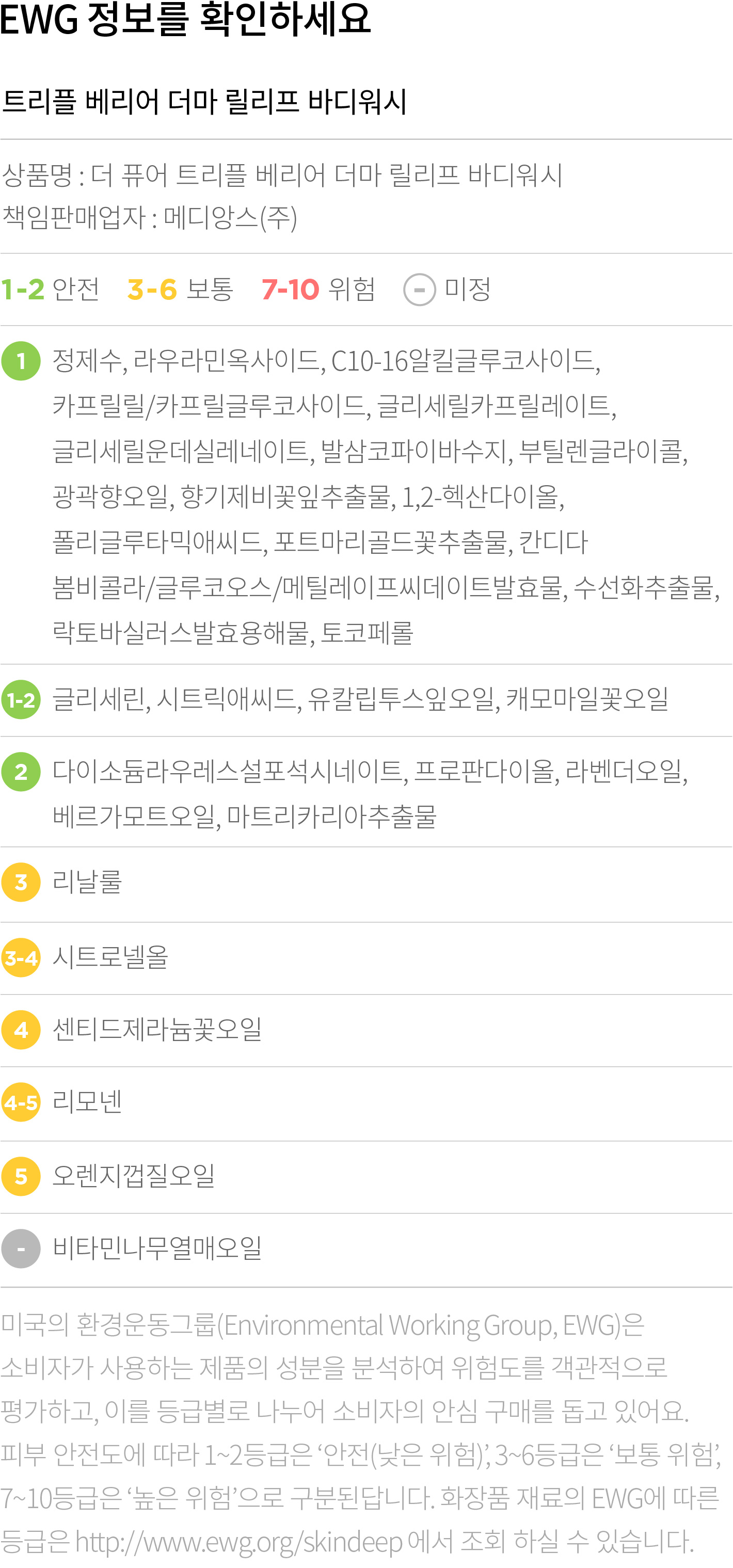The height and width of the screenshot is (1568, 733).
Task: Click the yellow grade 4 badge
Action: pos(21,1030)
